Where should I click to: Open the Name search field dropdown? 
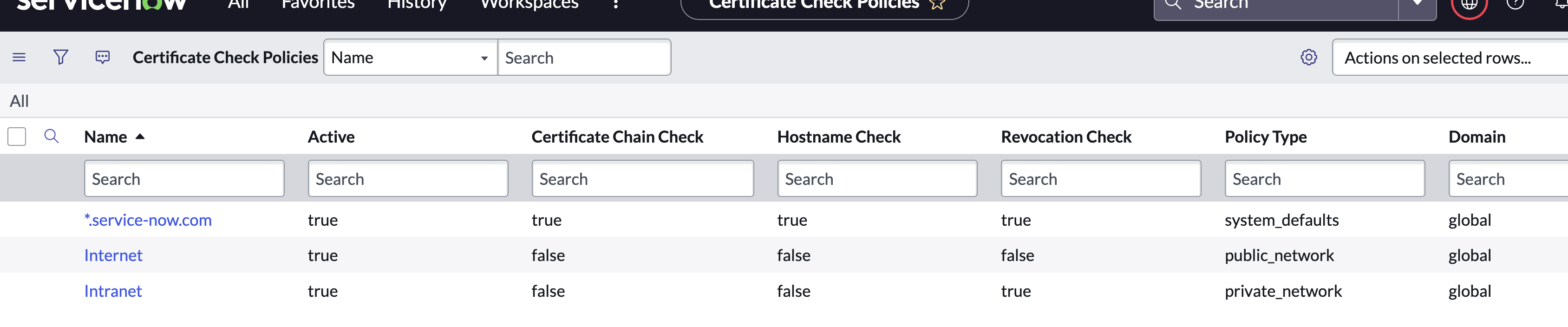(x=410, y=58)
